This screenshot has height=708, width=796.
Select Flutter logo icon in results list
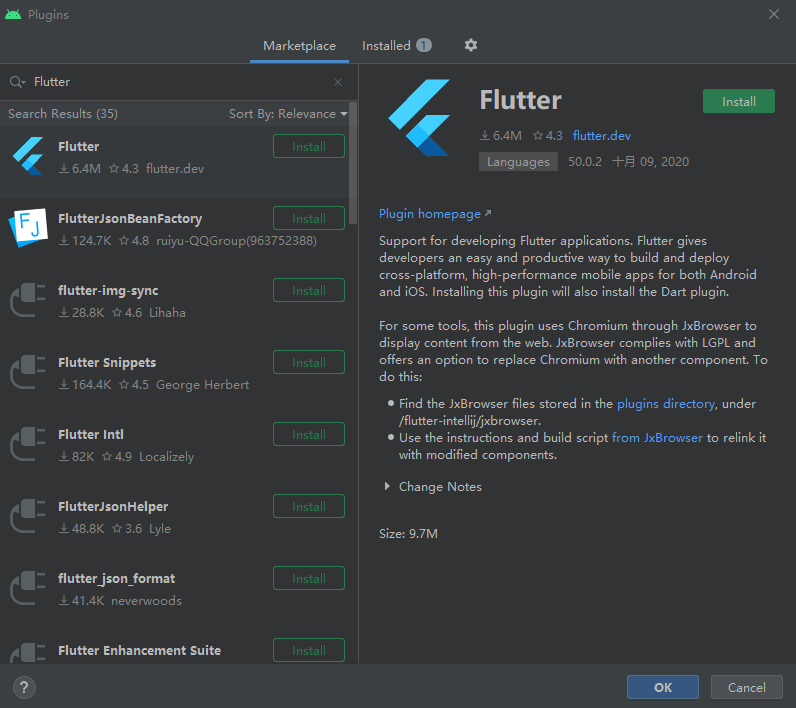tap(28, 156)
